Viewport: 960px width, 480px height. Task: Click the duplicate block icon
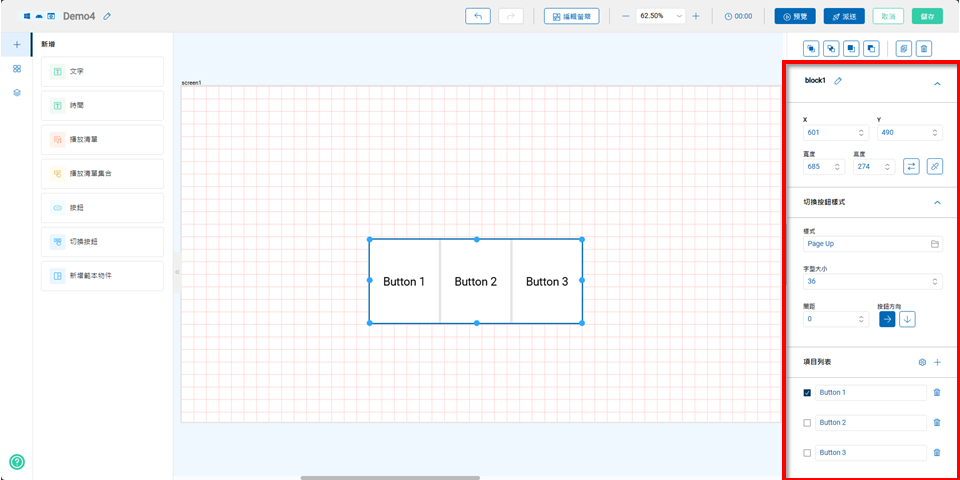pyautogui.click(x=903, y=48)
